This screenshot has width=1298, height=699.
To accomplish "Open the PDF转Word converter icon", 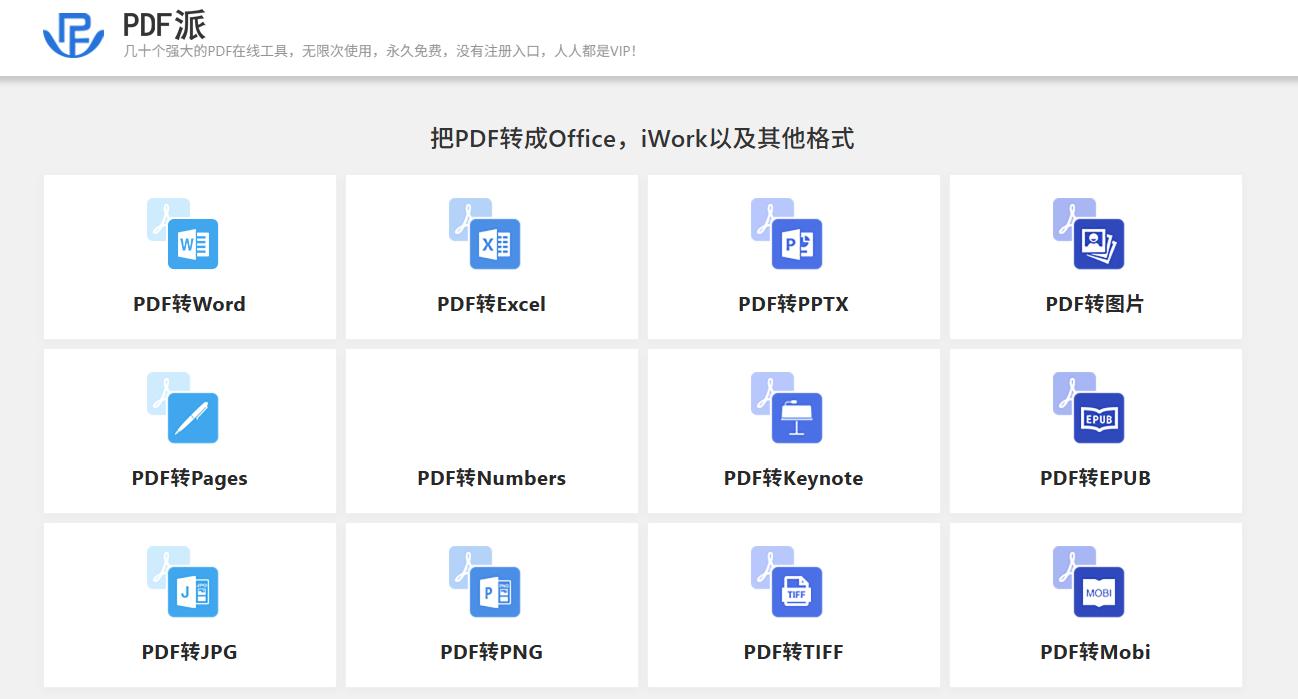I will pos(183,233).
